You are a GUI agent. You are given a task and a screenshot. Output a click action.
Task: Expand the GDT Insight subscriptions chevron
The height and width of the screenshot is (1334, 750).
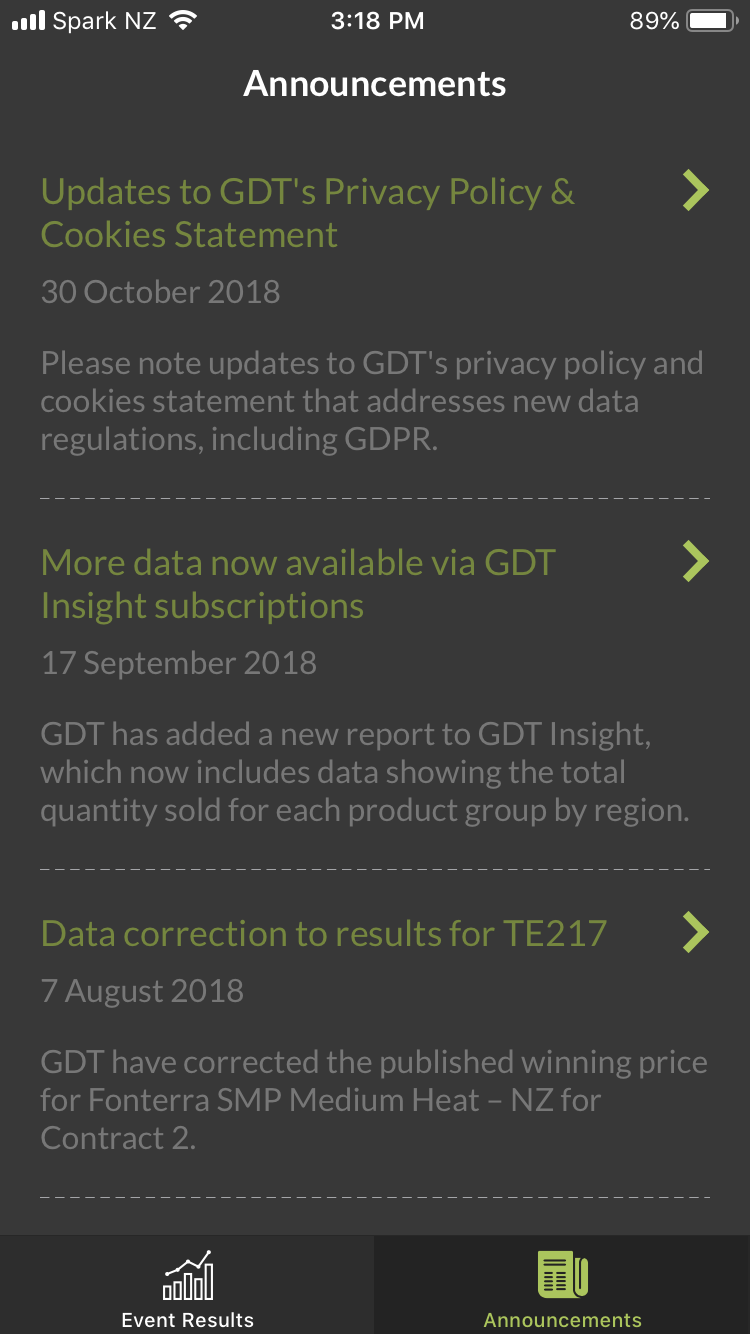coord(696,561)
